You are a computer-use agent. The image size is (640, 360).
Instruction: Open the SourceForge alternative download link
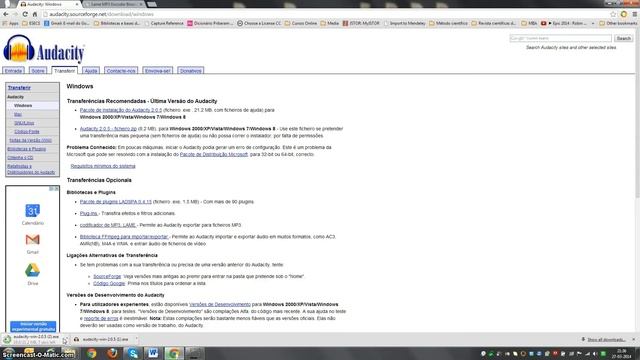point(107,276)
